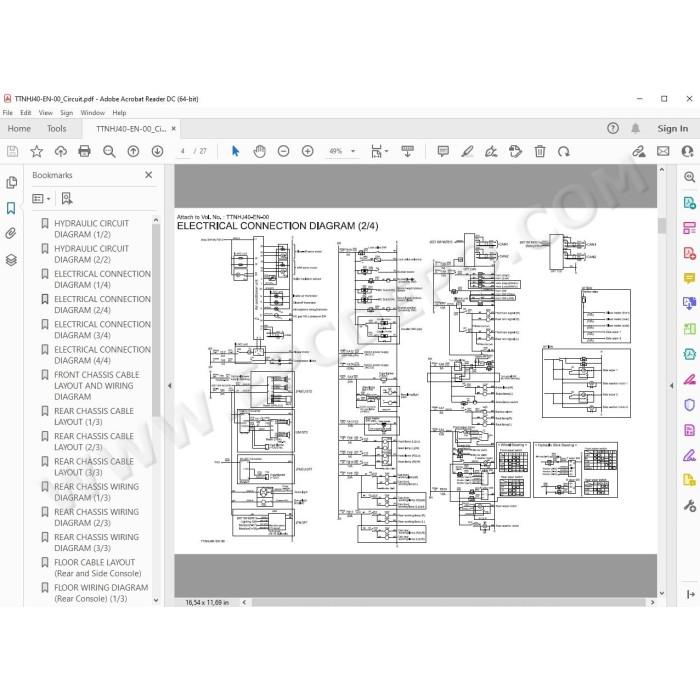The image size is (700, 700).
Task: Open the Attachments paperclip panel
Action: (11, 233)
